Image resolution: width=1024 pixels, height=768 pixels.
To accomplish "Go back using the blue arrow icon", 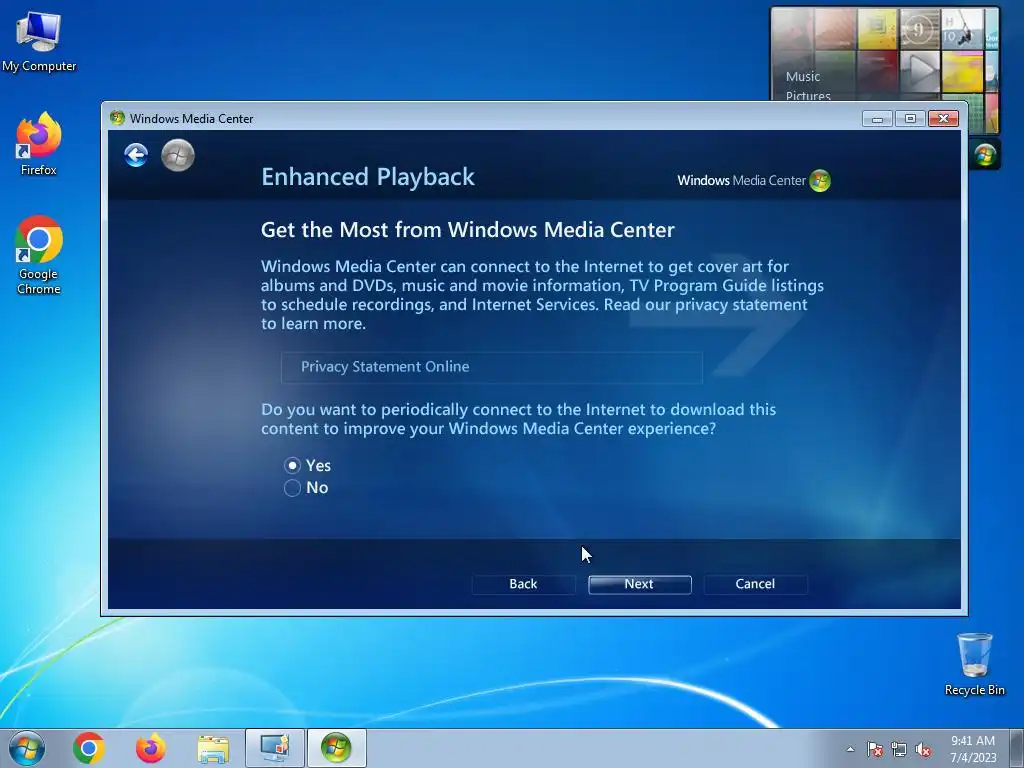I will click(x=136, y=155).
